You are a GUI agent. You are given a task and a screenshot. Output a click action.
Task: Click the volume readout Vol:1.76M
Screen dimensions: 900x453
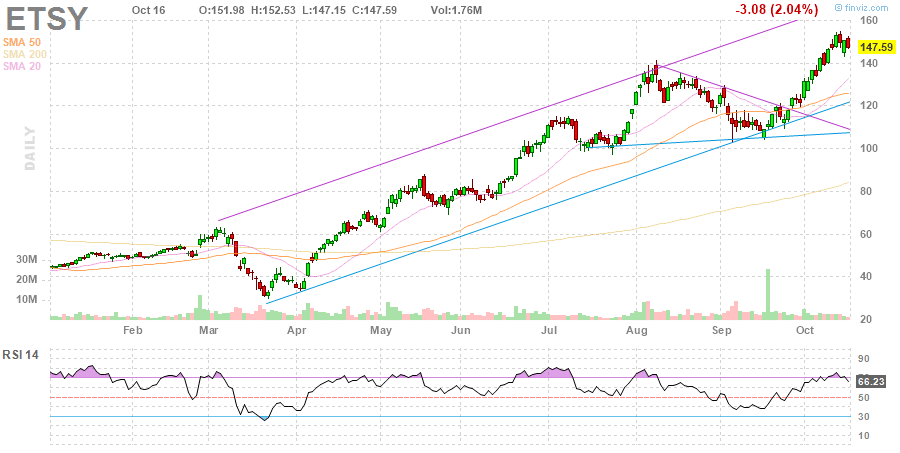click(x=455, y=9)
